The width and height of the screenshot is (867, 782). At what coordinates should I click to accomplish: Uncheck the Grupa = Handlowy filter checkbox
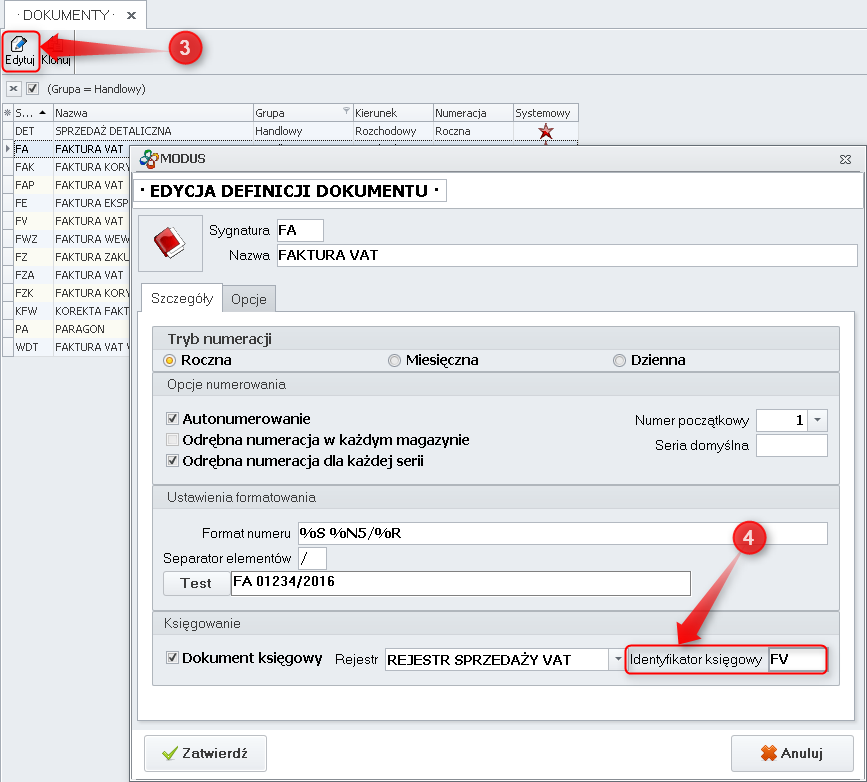[32, 89]
